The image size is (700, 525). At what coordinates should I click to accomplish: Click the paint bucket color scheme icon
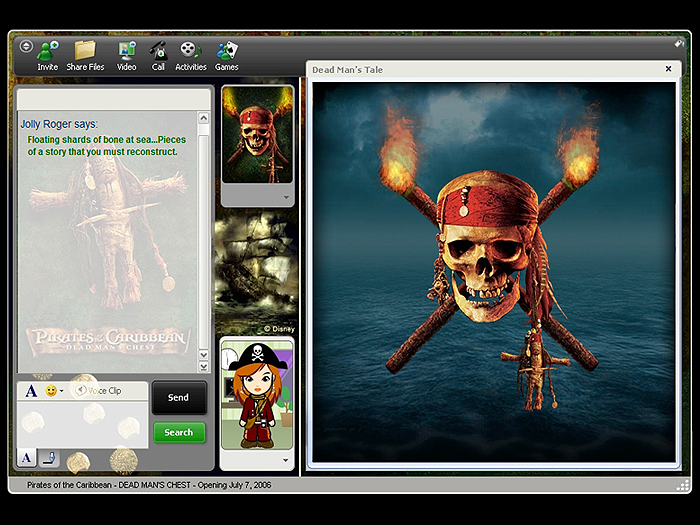click(680, 44)
